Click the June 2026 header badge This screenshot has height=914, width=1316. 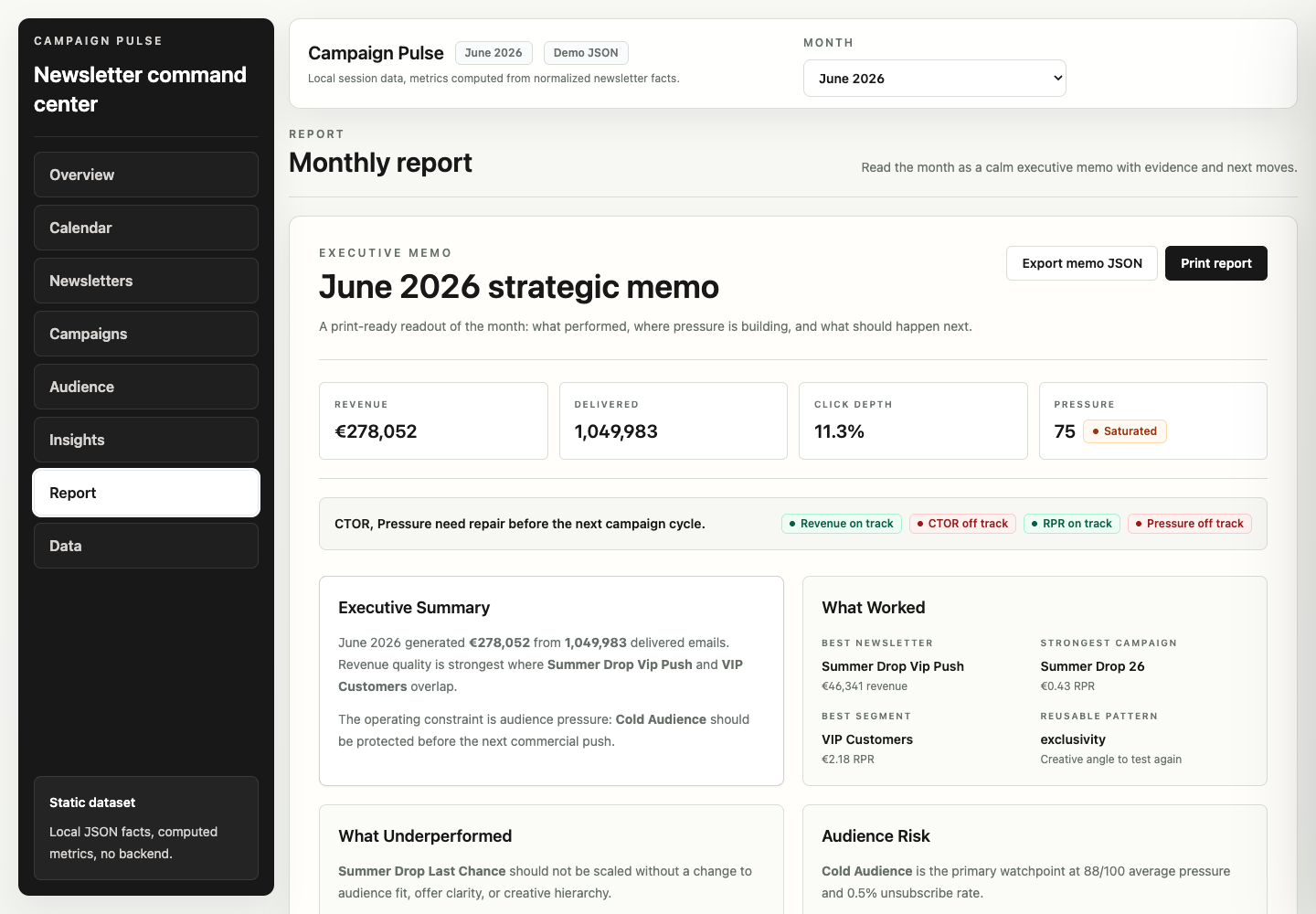click(x=493, y=53)
